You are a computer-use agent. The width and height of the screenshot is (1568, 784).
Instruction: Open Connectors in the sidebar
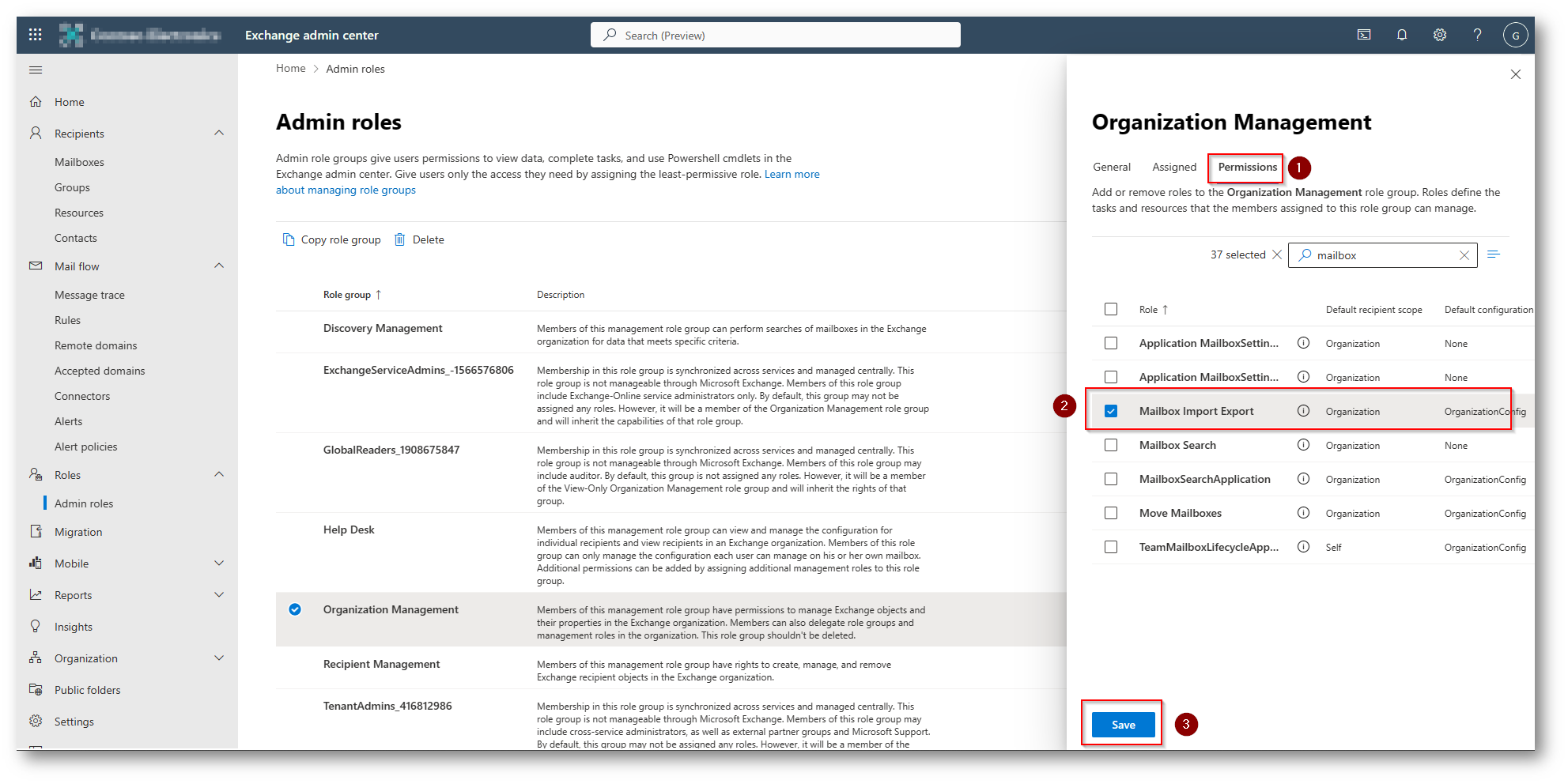click(82, 396)
